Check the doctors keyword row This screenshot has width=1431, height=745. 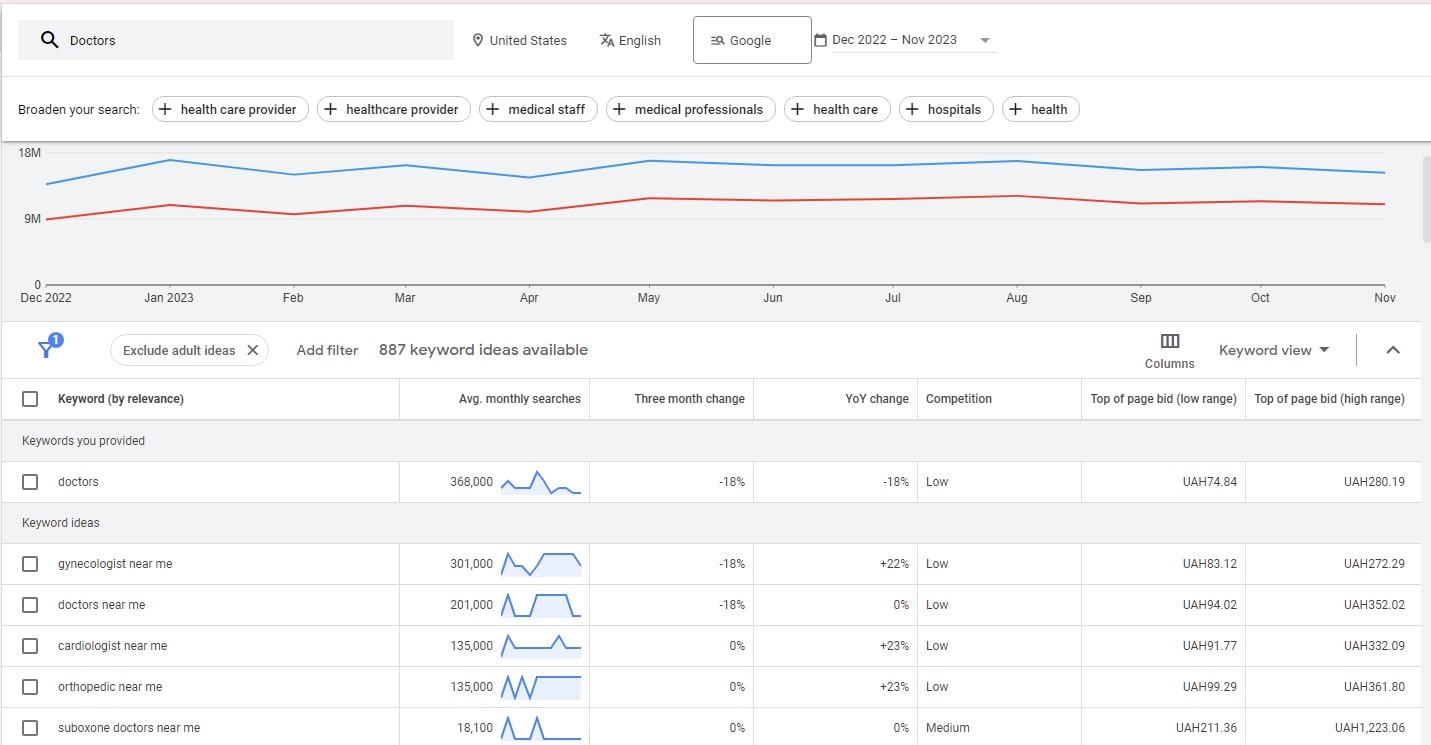[30, 482]
